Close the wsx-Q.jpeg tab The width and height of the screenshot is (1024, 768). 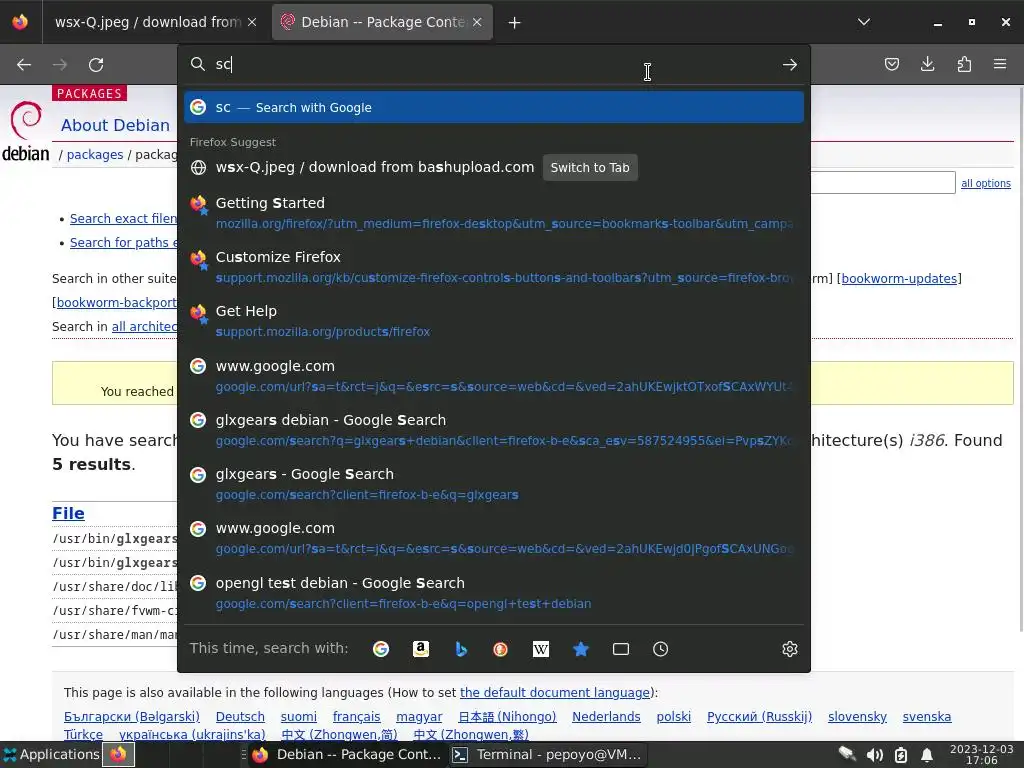(x=252, y=22)
